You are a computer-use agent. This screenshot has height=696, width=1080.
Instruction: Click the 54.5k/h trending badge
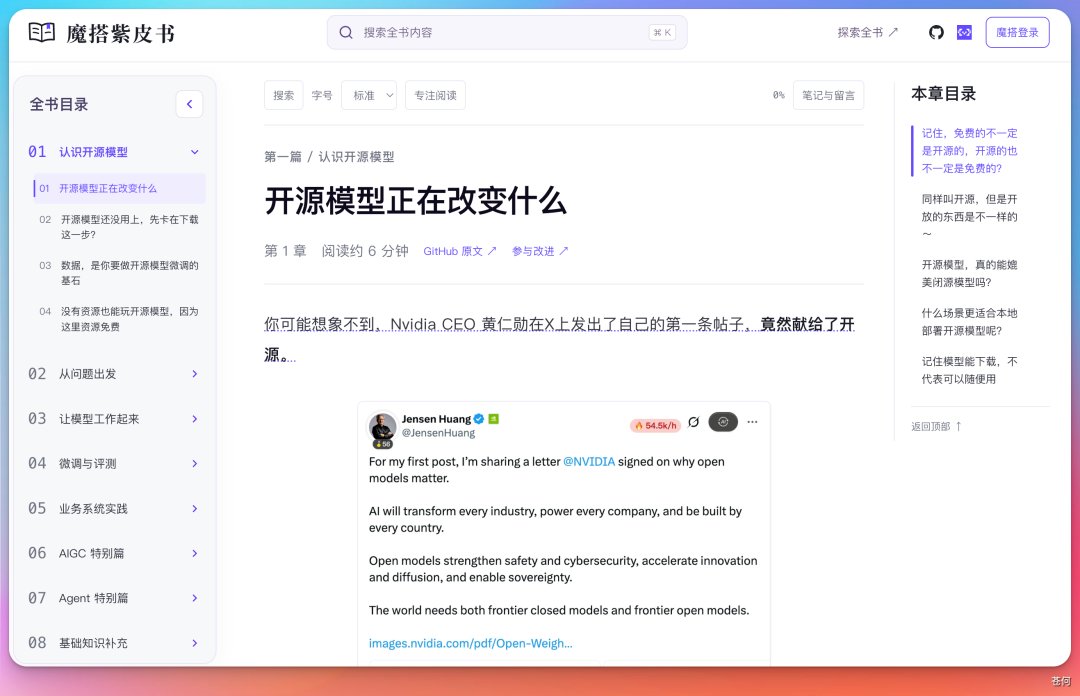pos(655,425)
